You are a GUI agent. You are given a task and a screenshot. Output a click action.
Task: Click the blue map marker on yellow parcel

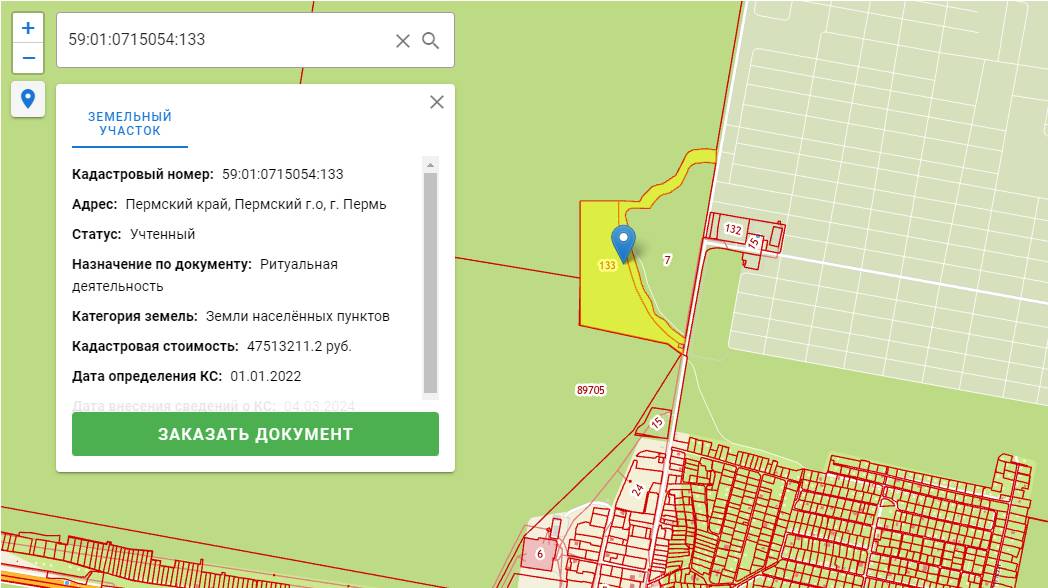624,241
